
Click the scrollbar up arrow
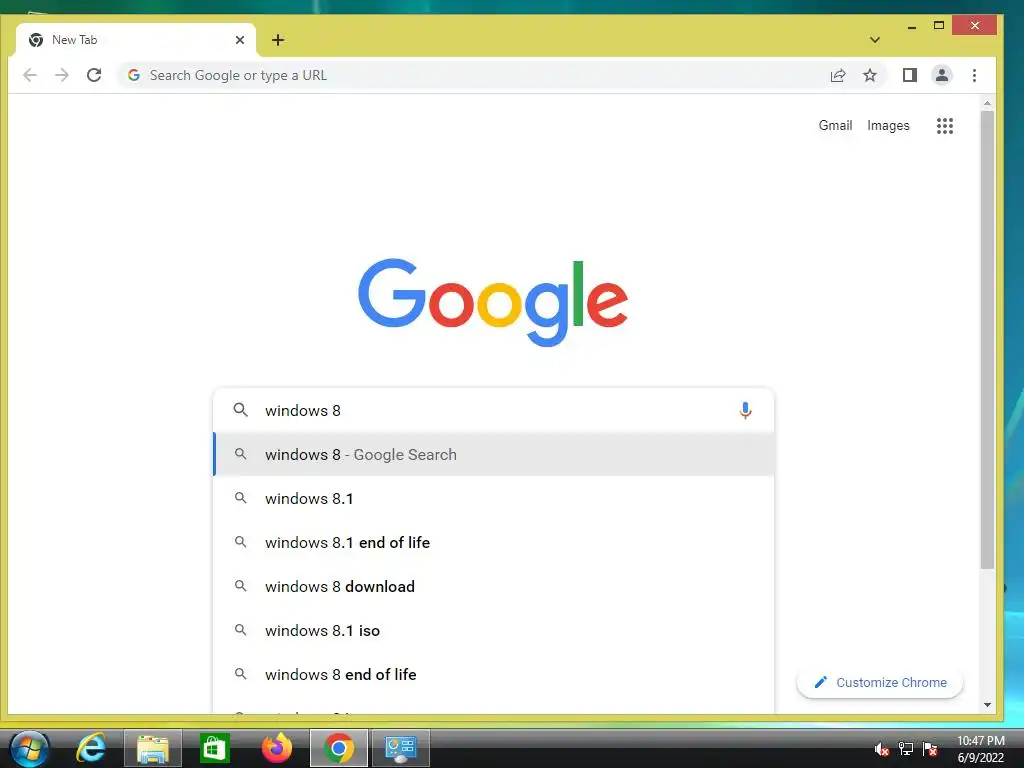tap(987, 103)
